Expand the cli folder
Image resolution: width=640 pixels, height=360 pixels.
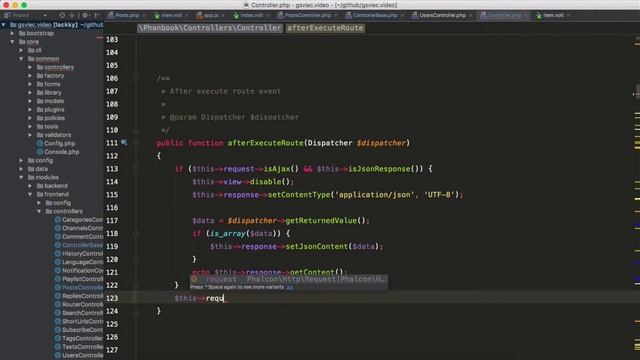click(x=21, y=50)
